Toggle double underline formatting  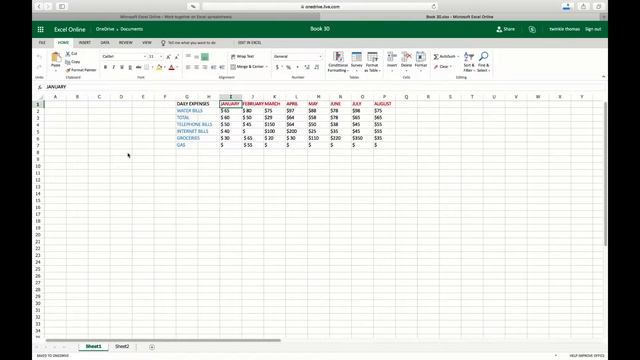click(x=130, y=67)
